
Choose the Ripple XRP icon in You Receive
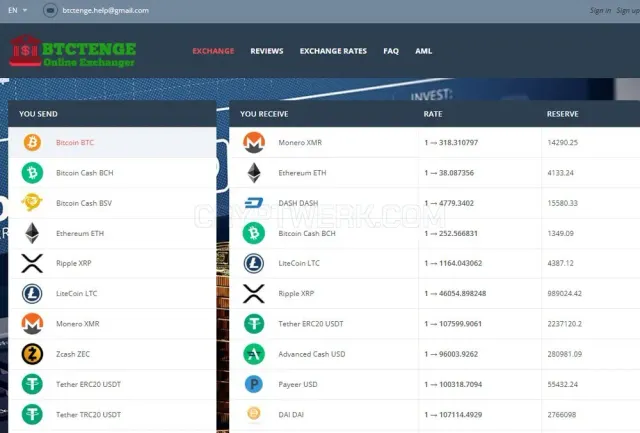point(254,293)
